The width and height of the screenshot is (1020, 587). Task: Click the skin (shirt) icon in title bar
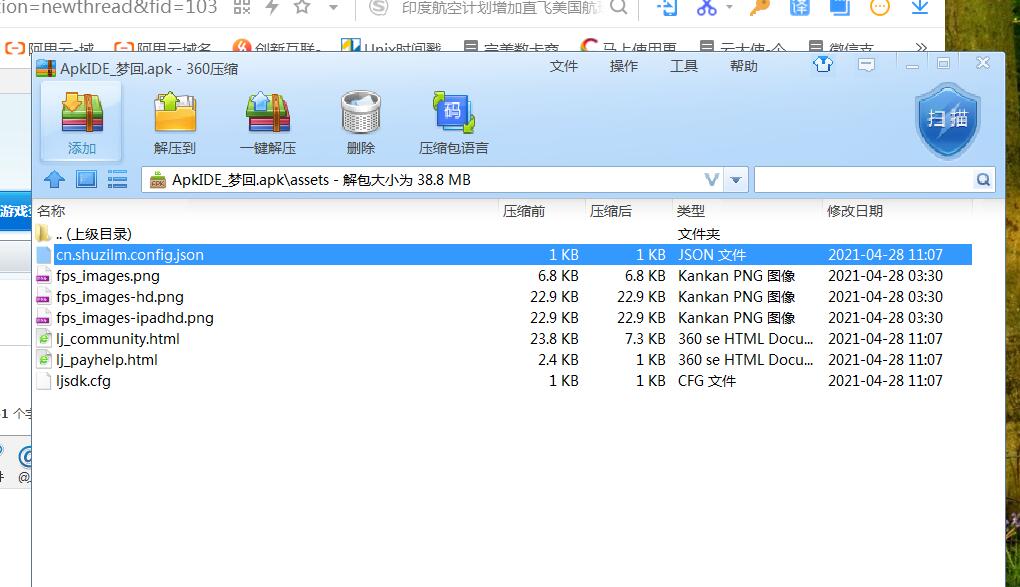823,64
